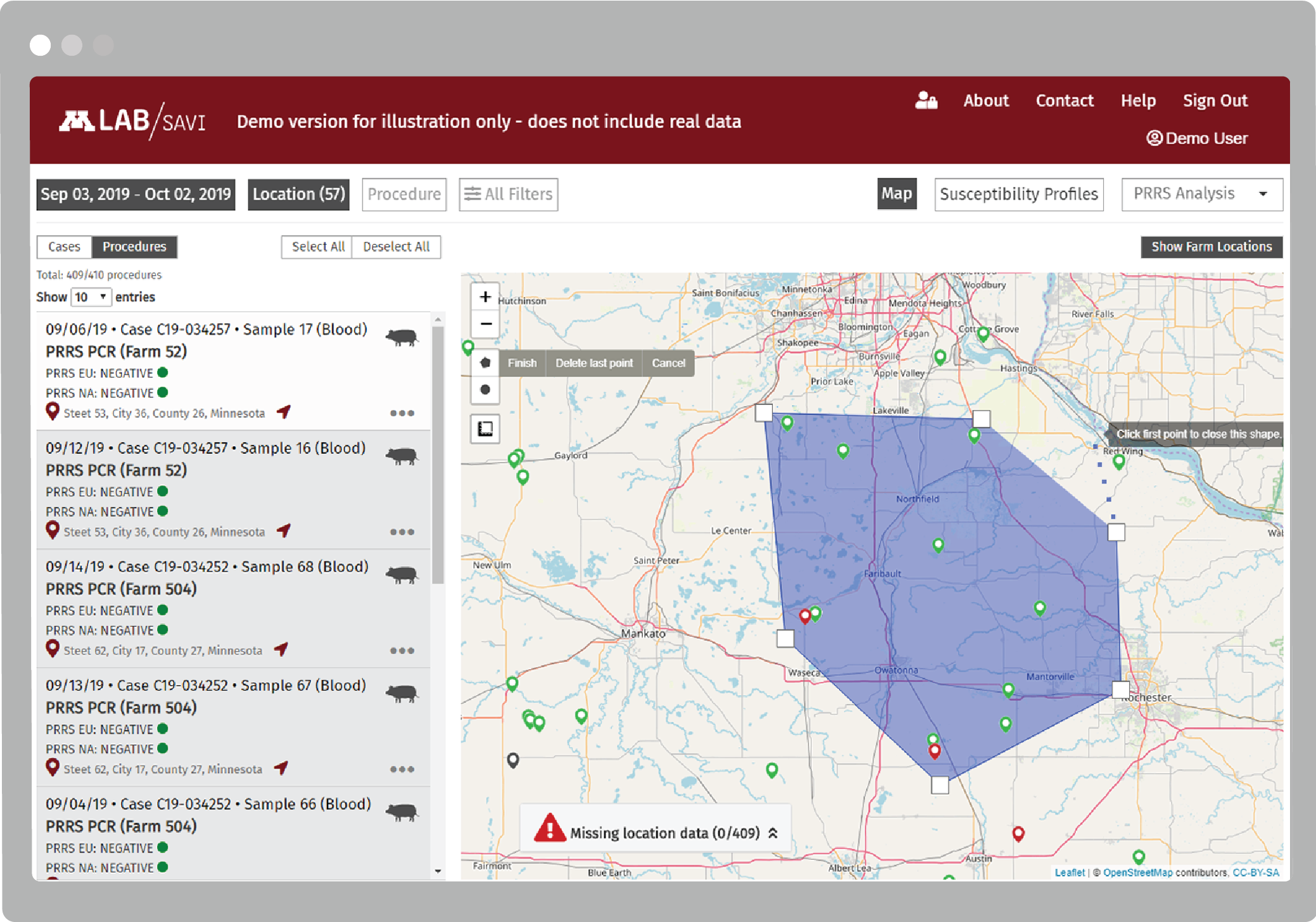This screenshot has height=922, width=1316.
Task: Click navigation arrow beside Sample 16 address
Action: coord(284,530)
